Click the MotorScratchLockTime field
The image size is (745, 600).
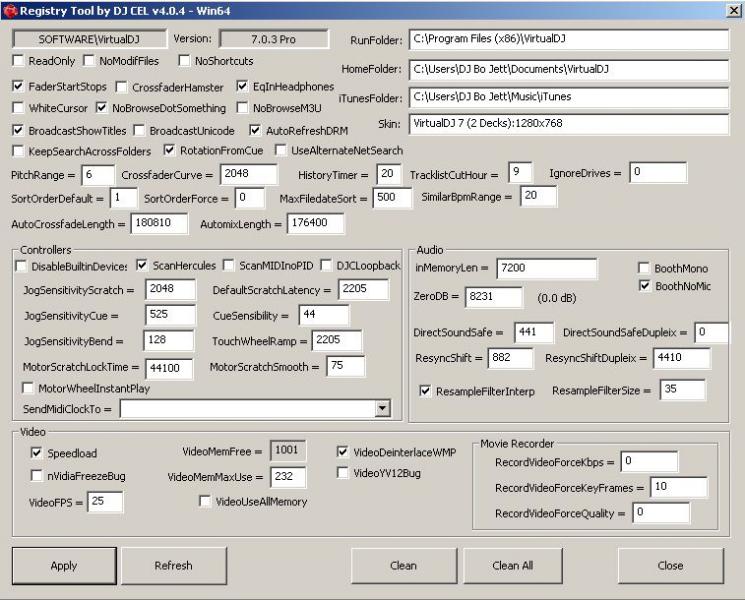[169, 369]
